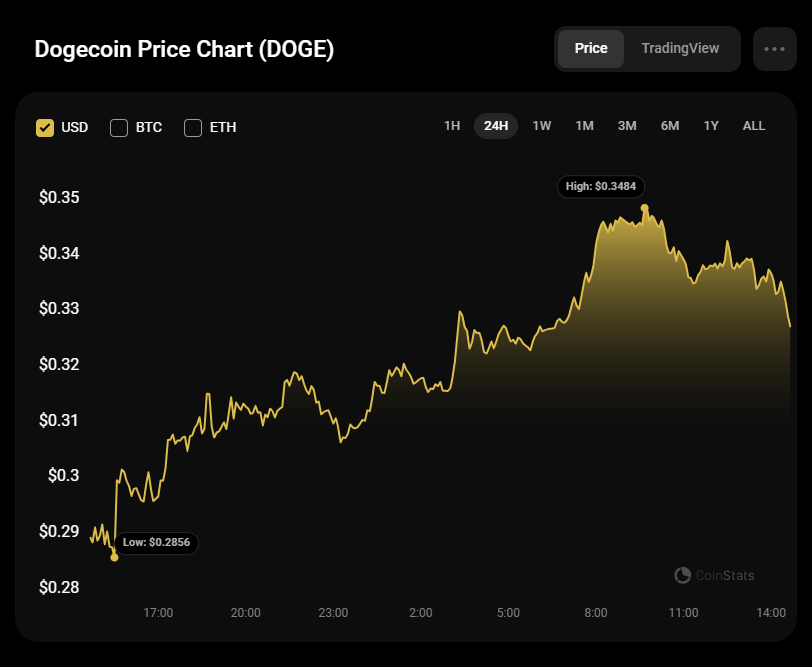This screenshot has height=667, width=812.
Task: Click the $0.33 y-axis label
Action: (x=59, y=309)
